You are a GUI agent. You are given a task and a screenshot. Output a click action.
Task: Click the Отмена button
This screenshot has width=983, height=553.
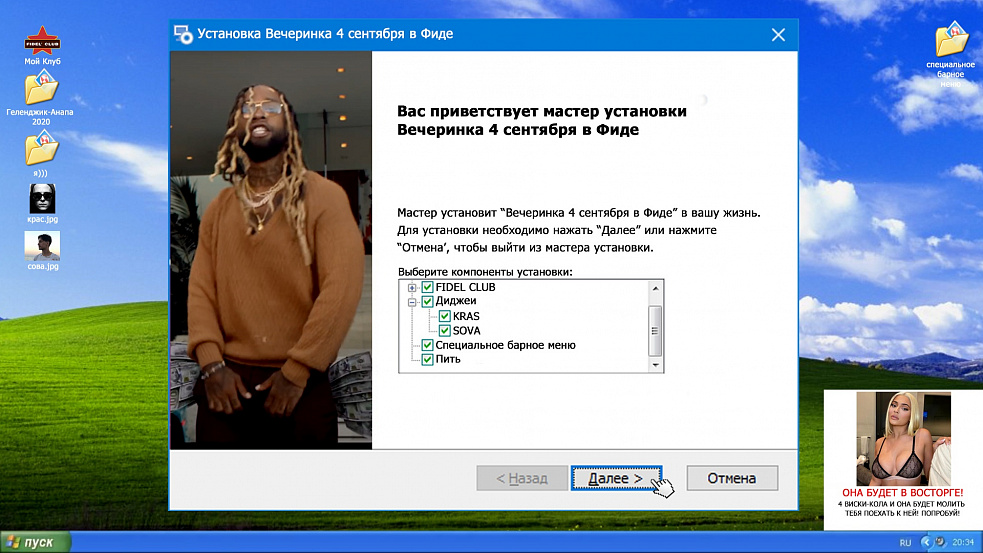[732, 478]
